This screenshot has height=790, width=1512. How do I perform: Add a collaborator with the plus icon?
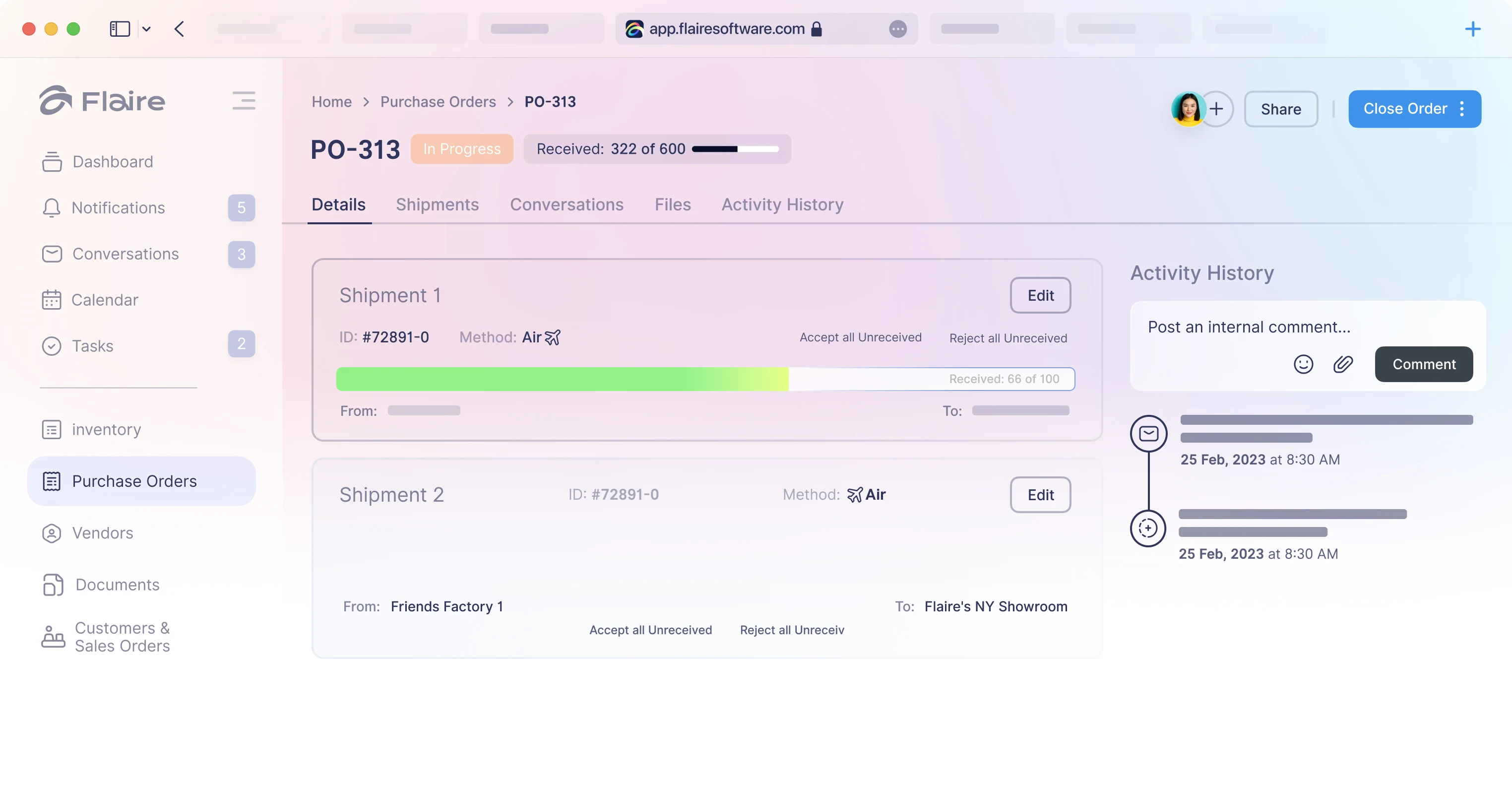coord(1217,109)
